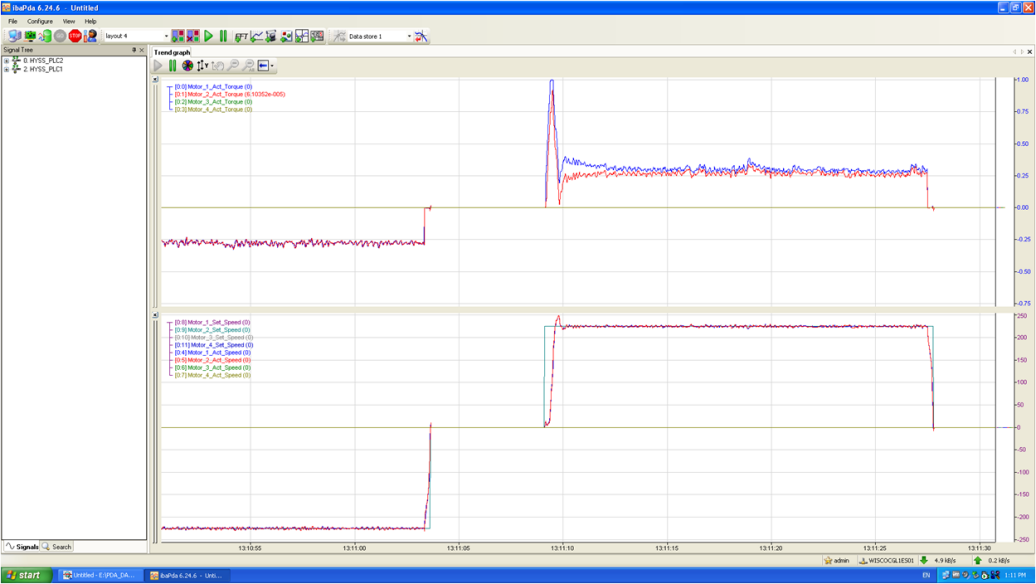Expand the 0. HYSS_PLC2 tree node

(7, 61)
